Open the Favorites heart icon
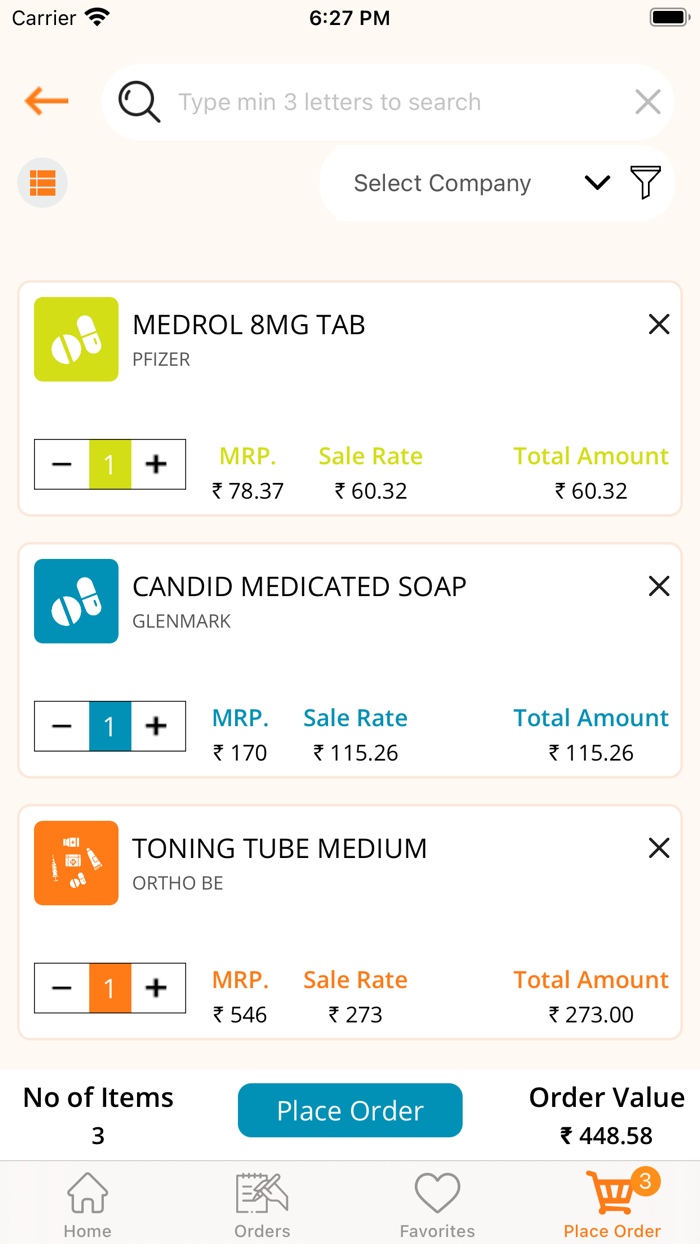 point(437,1203)
